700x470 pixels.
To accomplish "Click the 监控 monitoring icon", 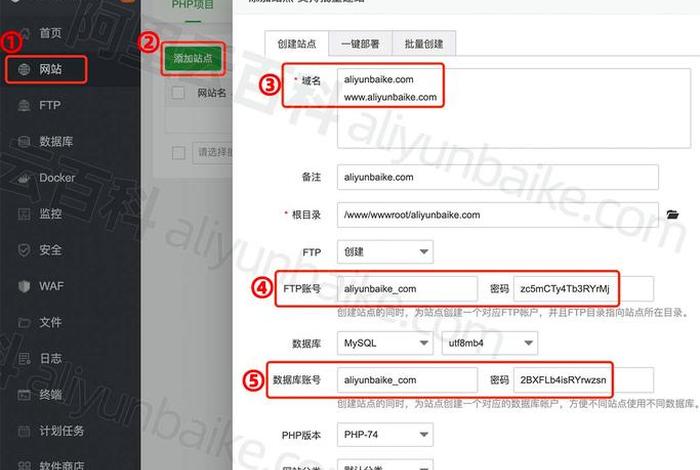I will [22, 214].
